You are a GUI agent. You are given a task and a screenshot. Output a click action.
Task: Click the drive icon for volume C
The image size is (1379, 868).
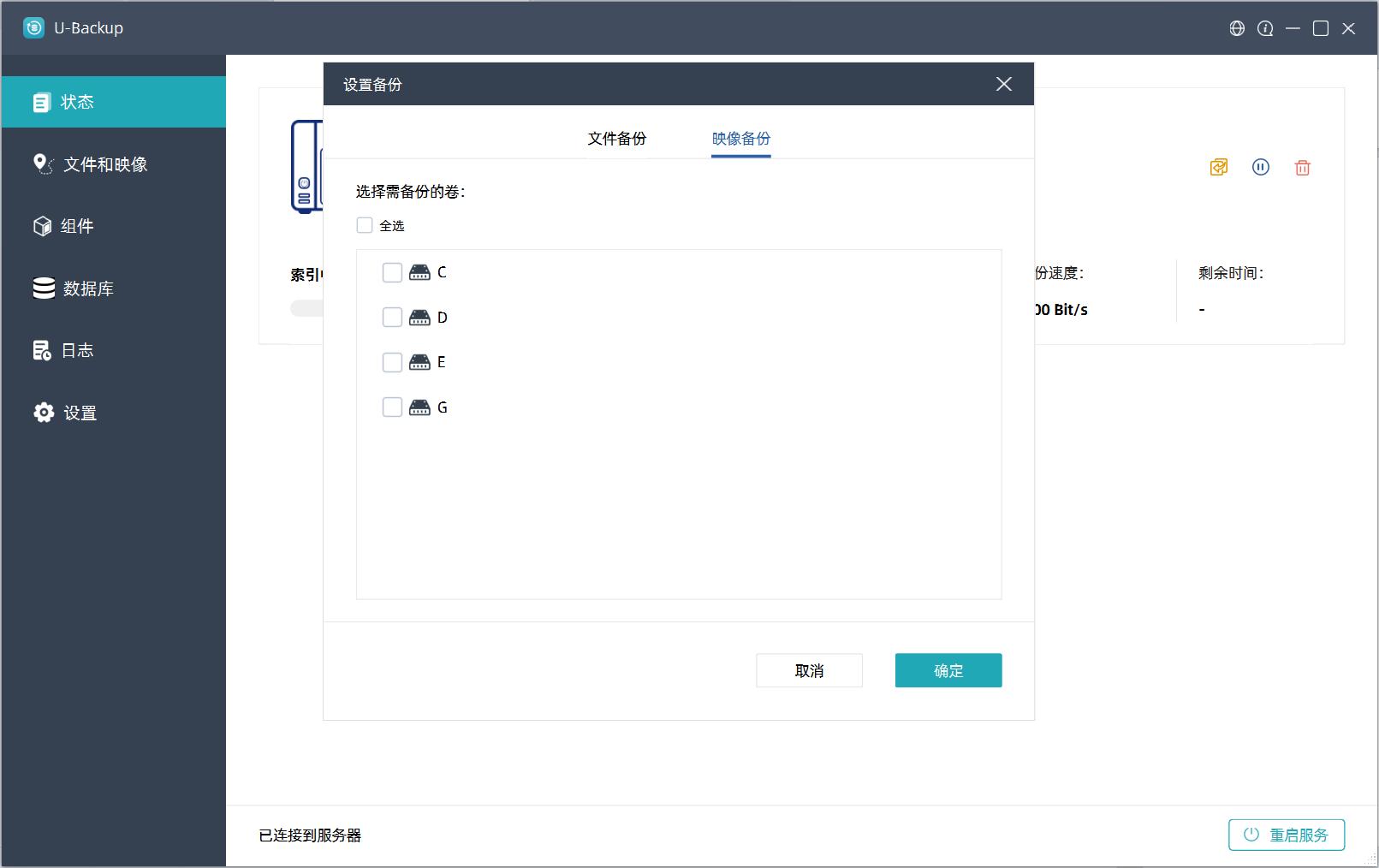pos(419,272)
